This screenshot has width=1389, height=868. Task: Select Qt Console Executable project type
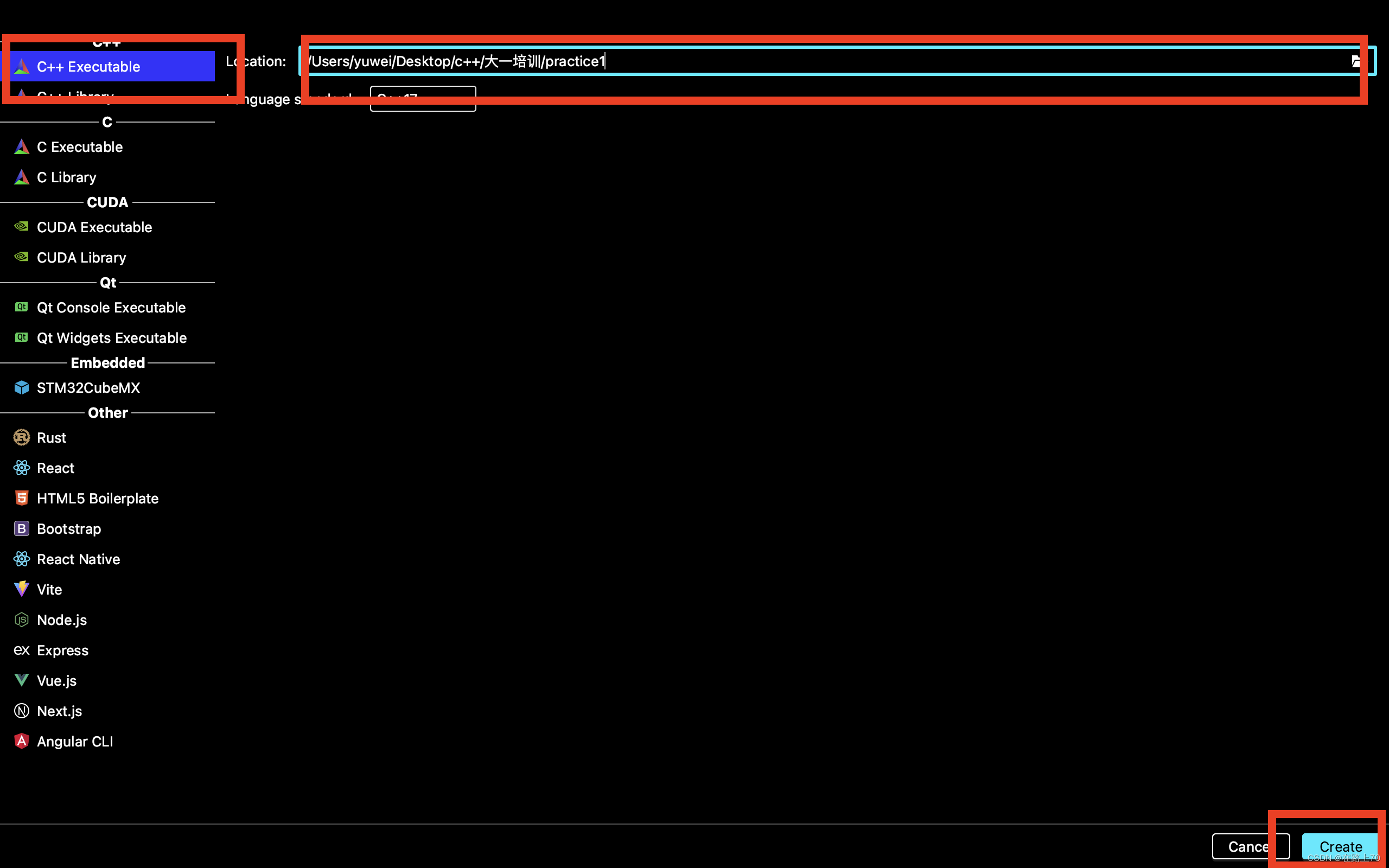(x=111, y=307)
